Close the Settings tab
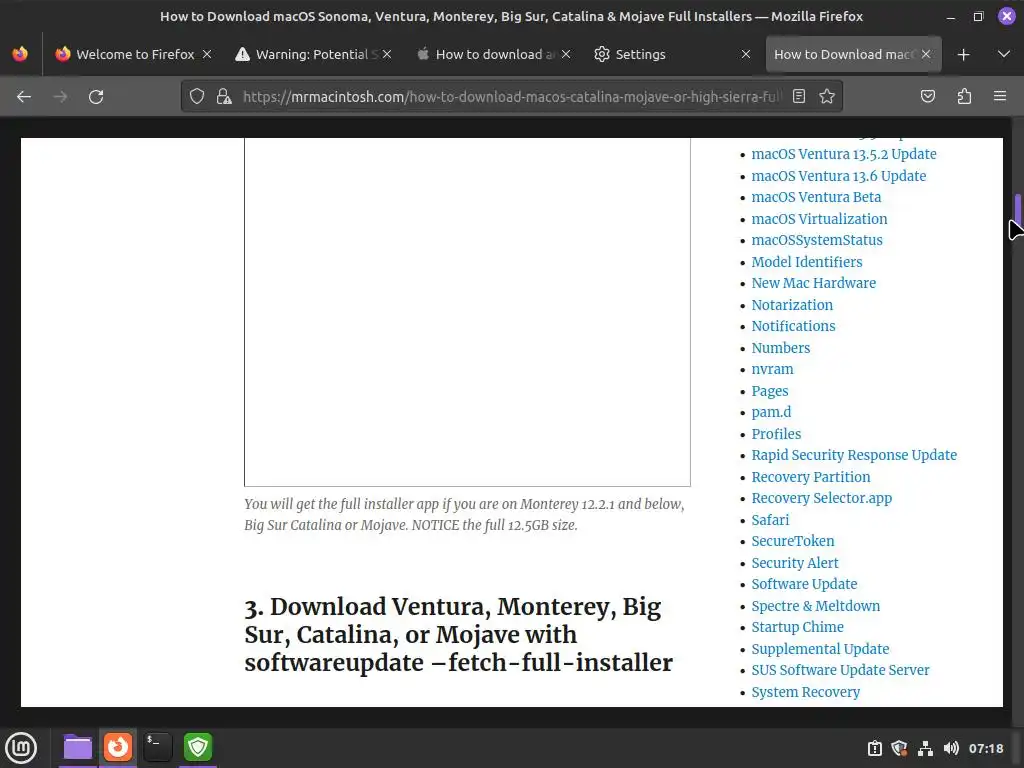 coord(746,54)
